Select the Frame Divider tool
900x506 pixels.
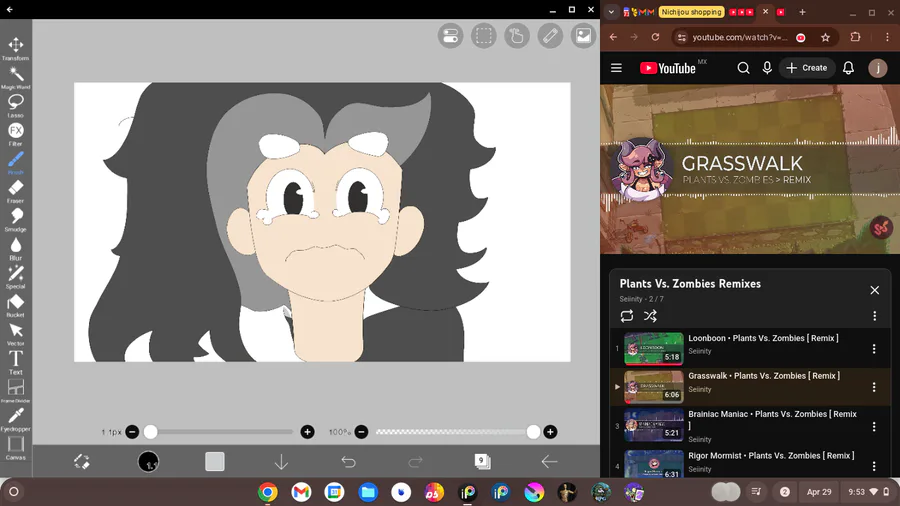click(x=15, y=391)
